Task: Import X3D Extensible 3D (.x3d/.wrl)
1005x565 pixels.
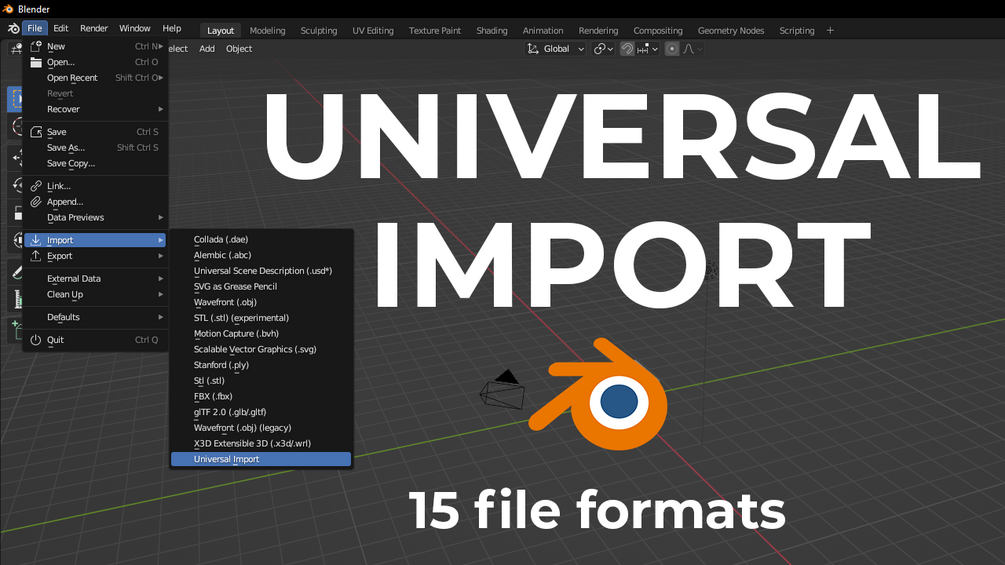Action: click(261, 443)
